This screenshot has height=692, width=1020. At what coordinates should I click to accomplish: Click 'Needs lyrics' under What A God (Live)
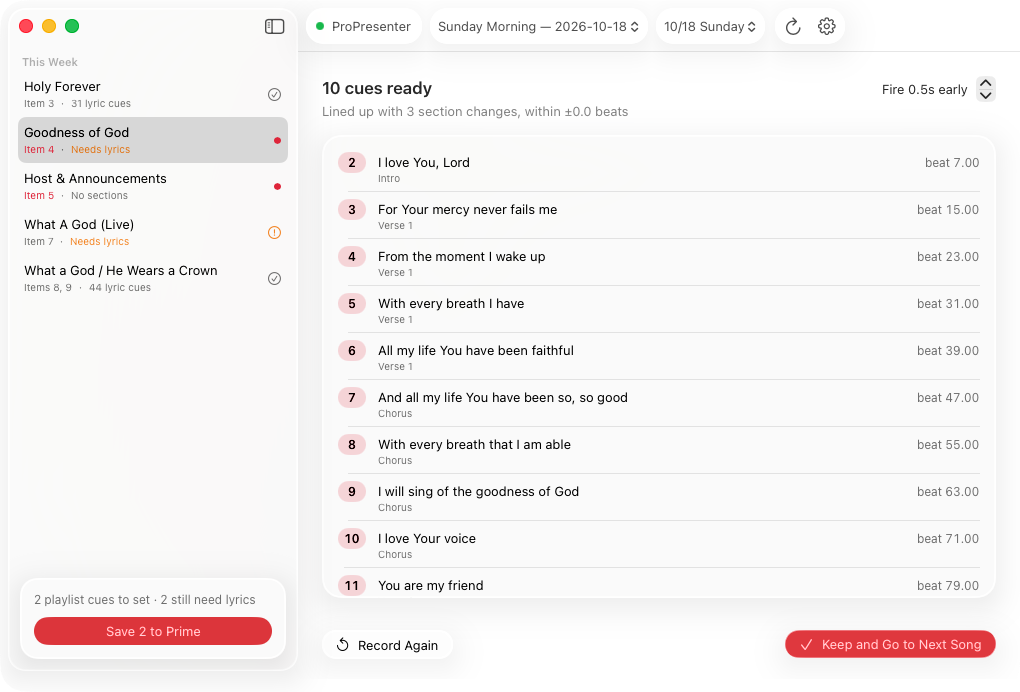click(100, 241)
